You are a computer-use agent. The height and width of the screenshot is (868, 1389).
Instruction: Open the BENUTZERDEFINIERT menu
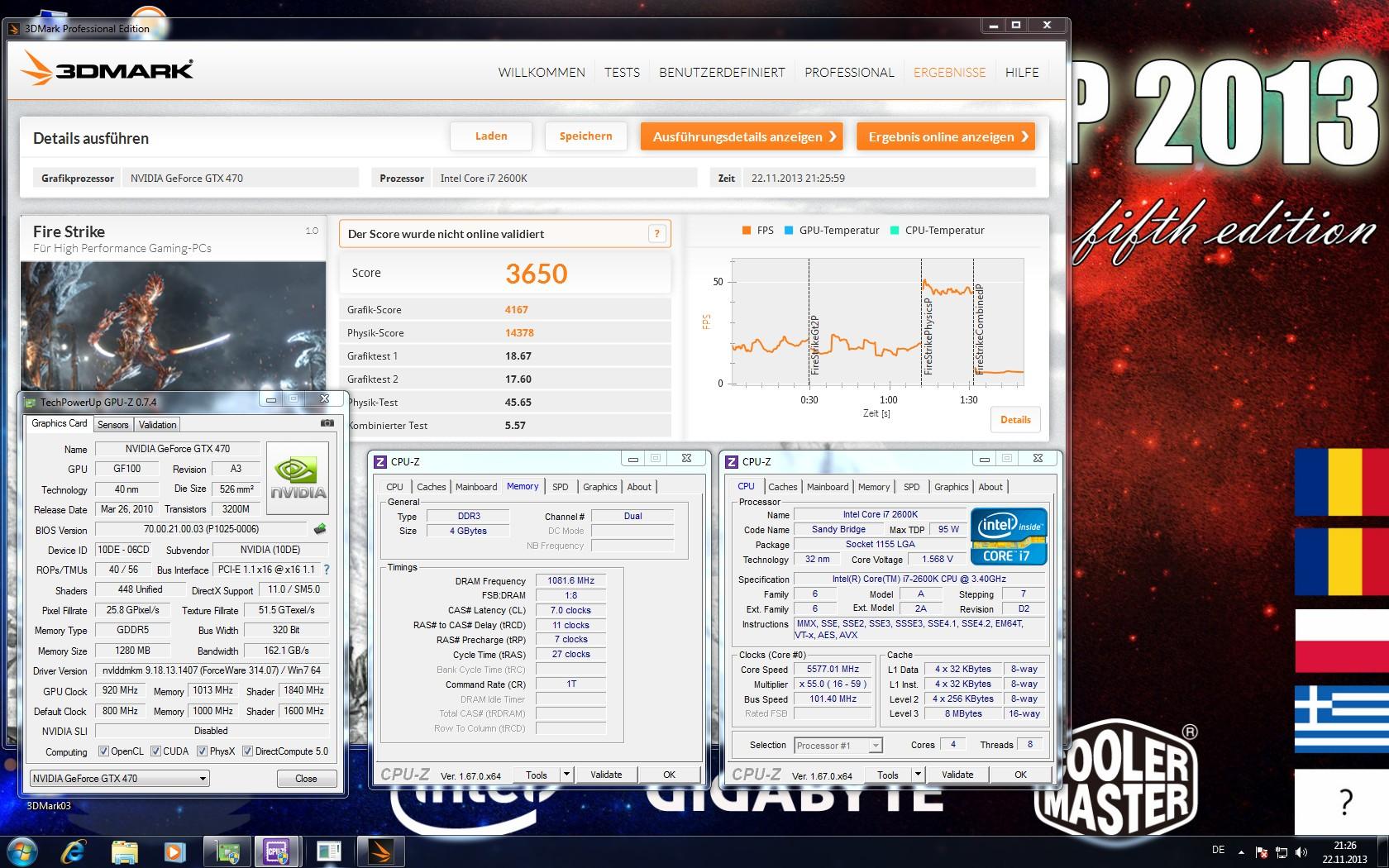722,73
